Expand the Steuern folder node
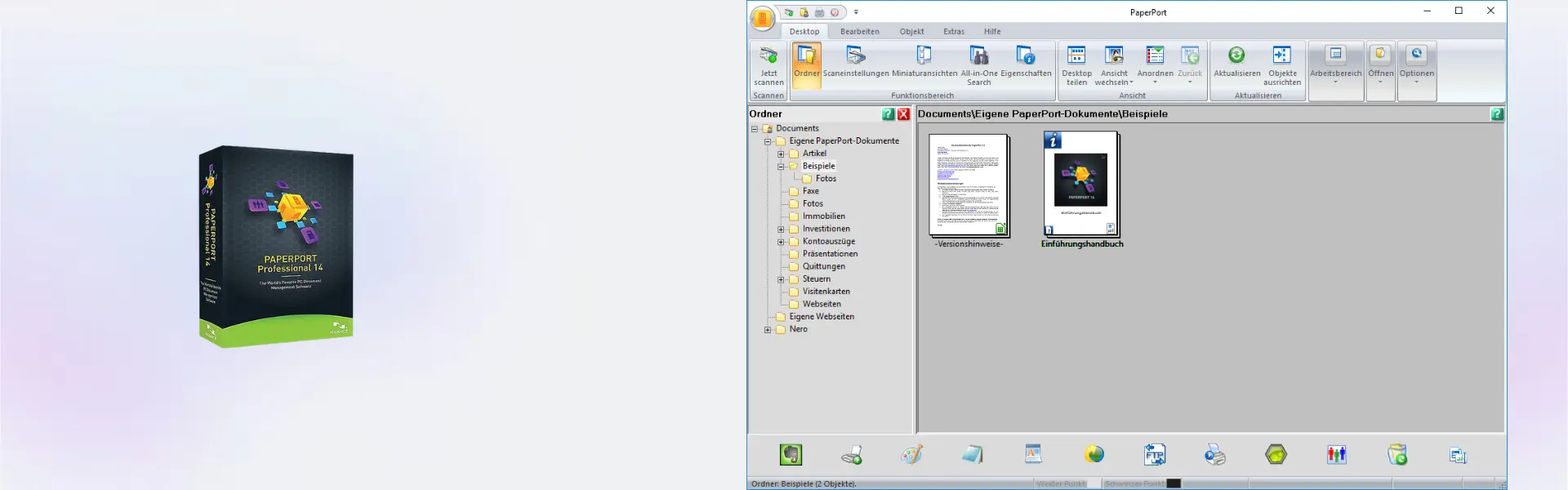This screenshot has width=1568, height=490. click(781, 279)
